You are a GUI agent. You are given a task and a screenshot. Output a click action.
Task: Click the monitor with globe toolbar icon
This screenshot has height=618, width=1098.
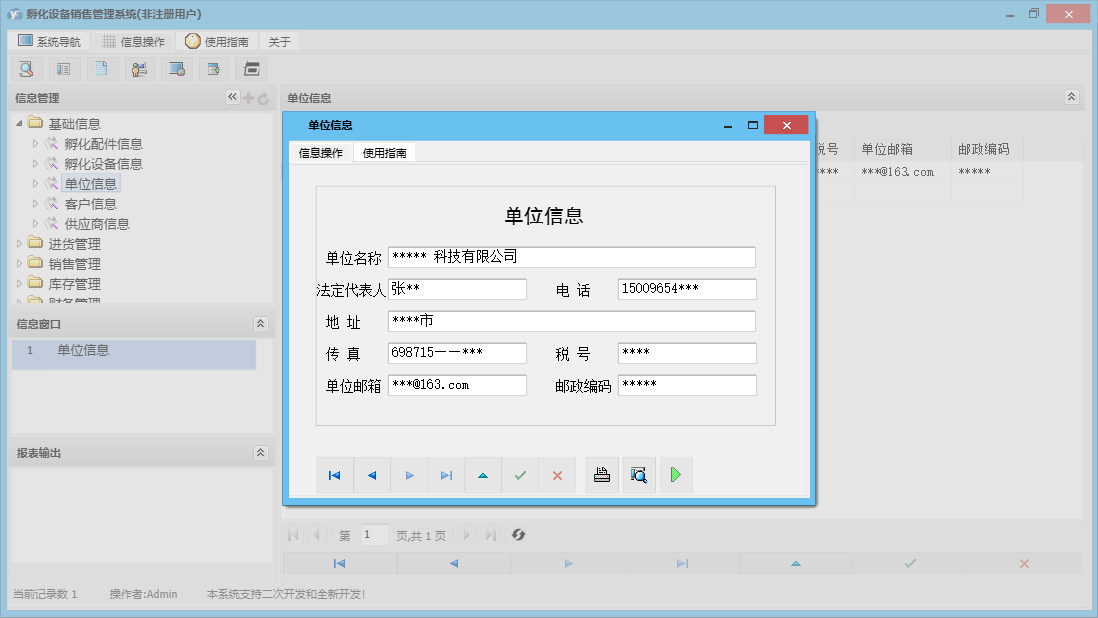(x=177, y=69)
